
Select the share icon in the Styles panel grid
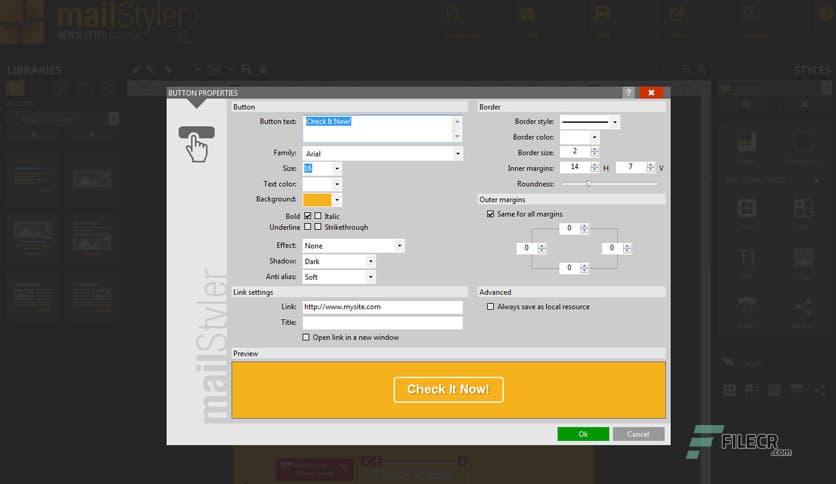(x=803, y=308)
